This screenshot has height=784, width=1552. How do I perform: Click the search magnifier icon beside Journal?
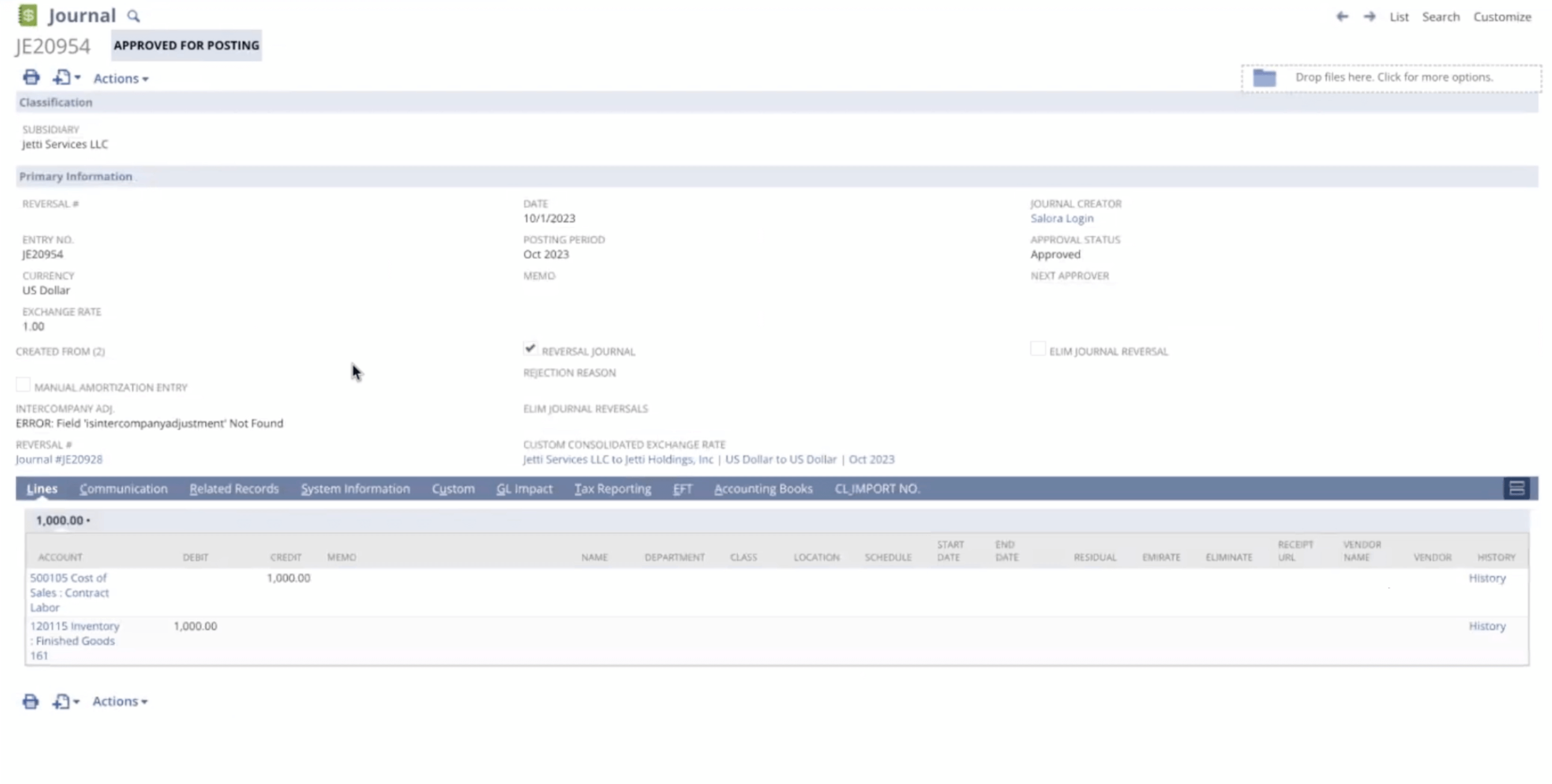133,16
